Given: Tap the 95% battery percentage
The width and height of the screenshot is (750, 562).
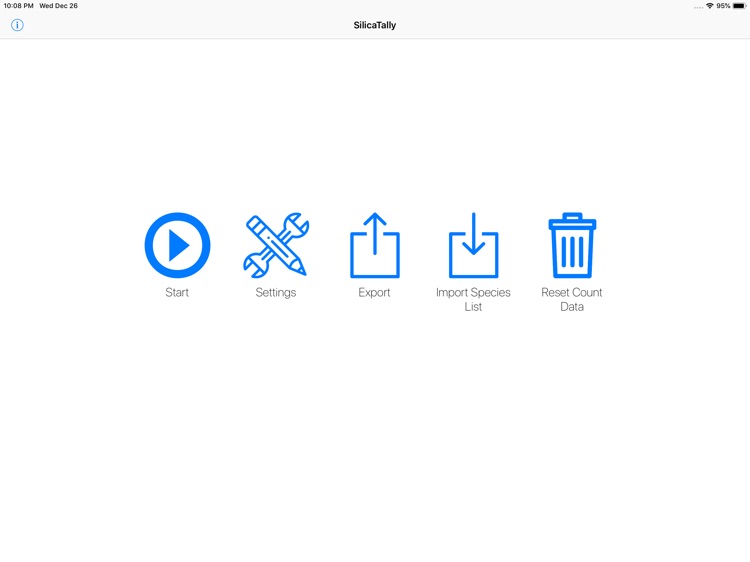Looking at the screenshot, I should click(723, 6).
